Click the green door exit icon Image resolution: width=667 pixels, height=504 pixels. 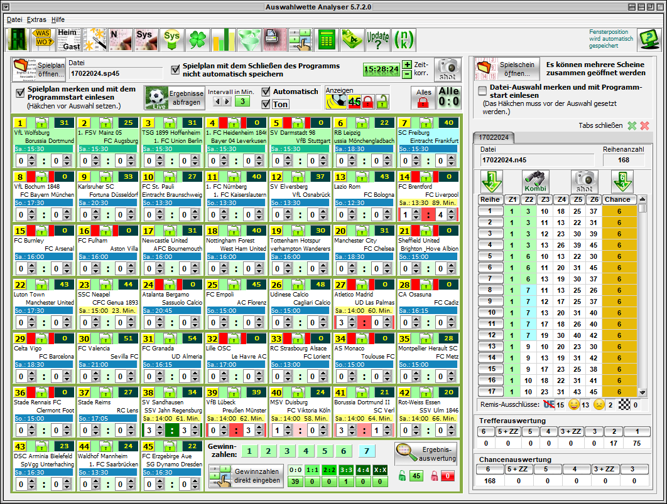[x=18, y=40]
